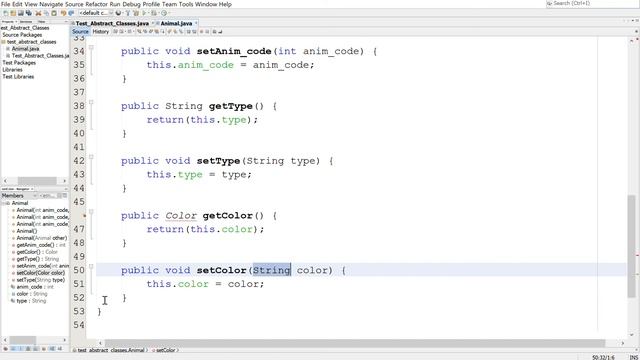Viewport: 640px width, 360px height.
Task: Switch to the History view button
Action: 101,31
